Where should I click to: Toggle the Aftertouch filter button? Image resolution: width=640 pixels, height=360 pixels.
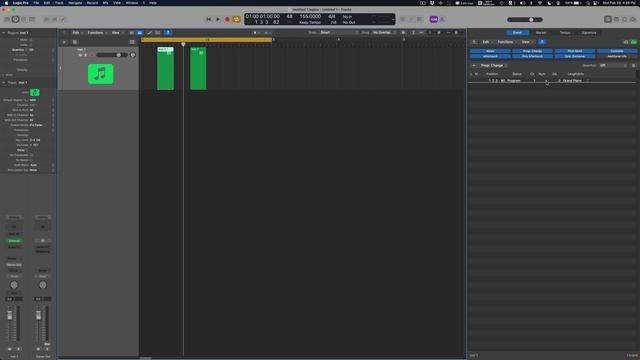pos(490,56)
